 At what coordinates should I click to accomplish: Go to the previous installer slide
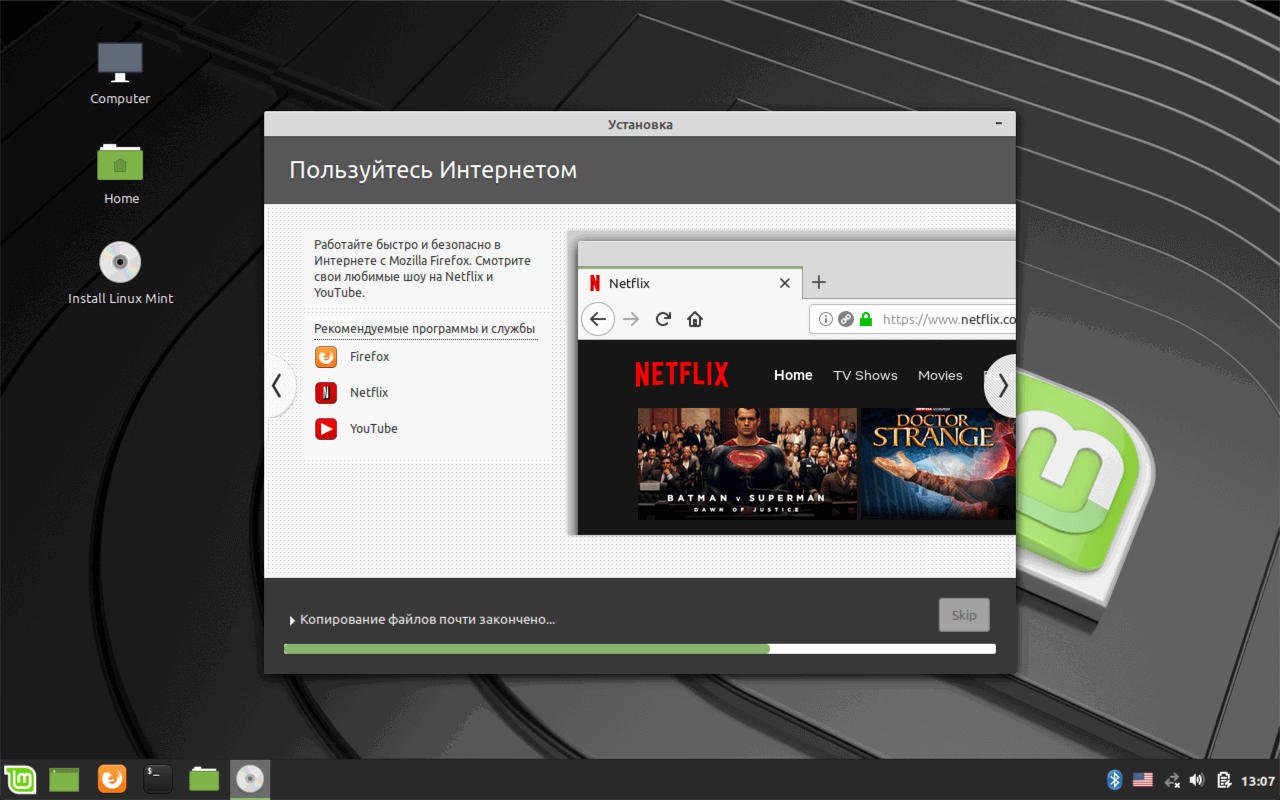pos(277,386)
